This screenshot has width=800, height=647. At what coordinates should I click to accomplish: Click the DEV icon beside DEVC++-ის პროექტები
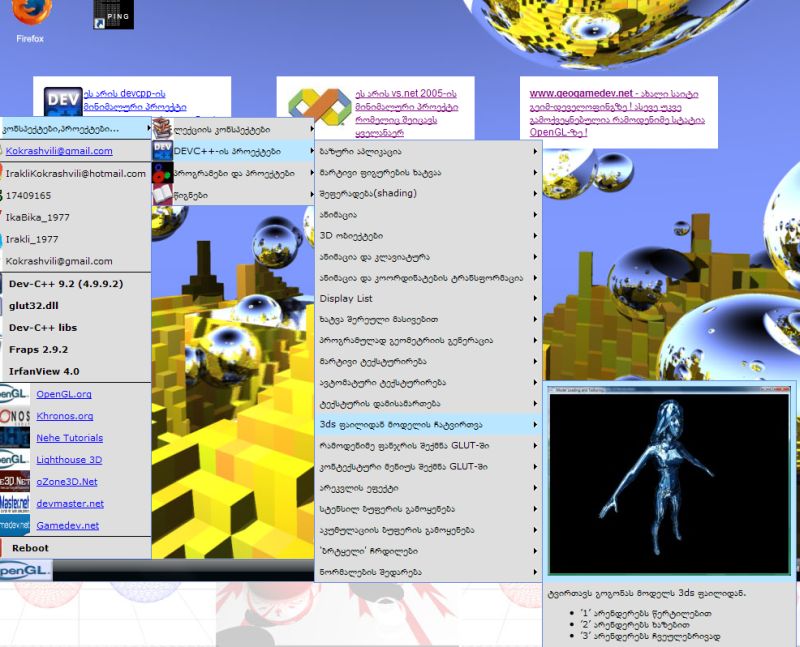tap(162, 151)
